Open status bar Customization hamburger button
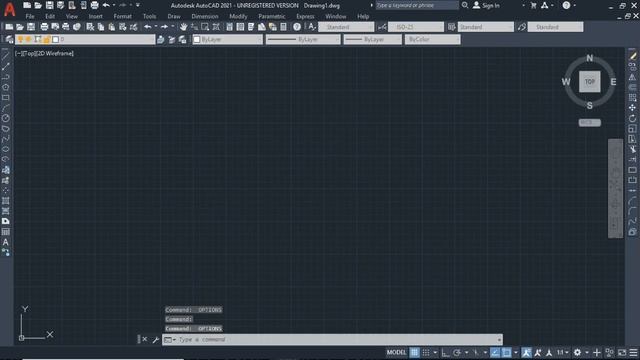Viewport: 640px width, 360px height. pyautogui.click(x=633, y=352)
